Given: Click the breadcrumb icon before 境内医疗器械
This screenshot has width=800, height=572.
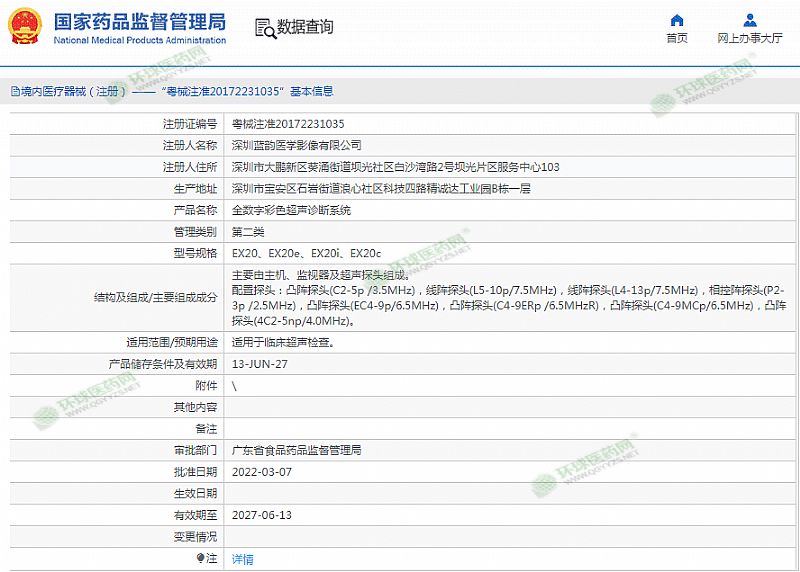Looking at the screenshot, I should pyautogui.click(x=14, y=91).
